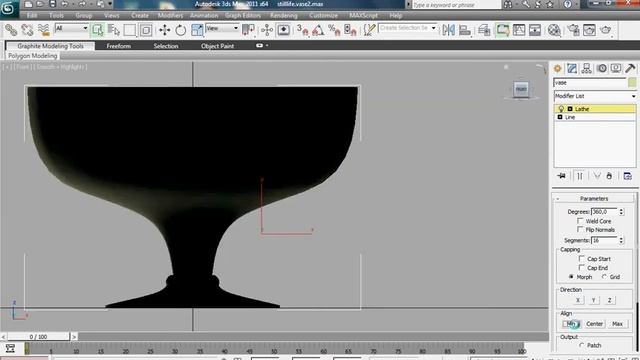Click the Segments spinner arrows
640x360 pixels.
coord(621,240)
